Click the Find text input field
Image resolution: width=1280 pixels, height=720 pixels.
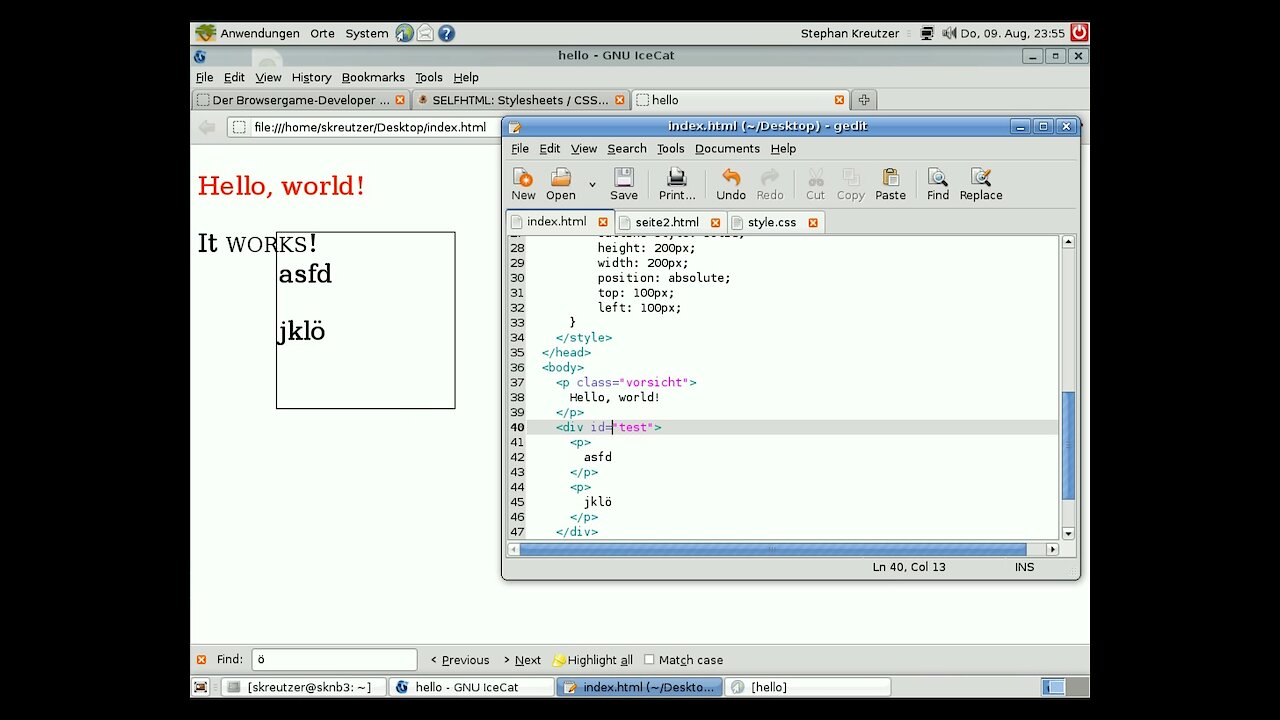click(333, 660)
